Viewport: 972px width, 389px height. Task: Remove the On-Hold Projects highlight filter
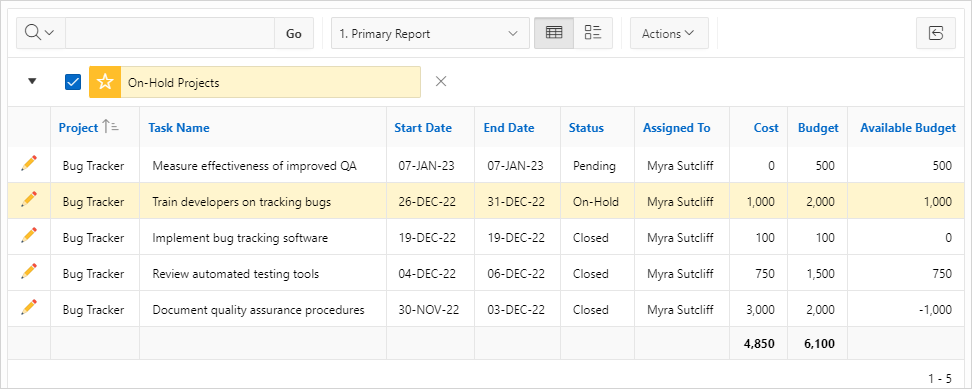tap(441, 81)
